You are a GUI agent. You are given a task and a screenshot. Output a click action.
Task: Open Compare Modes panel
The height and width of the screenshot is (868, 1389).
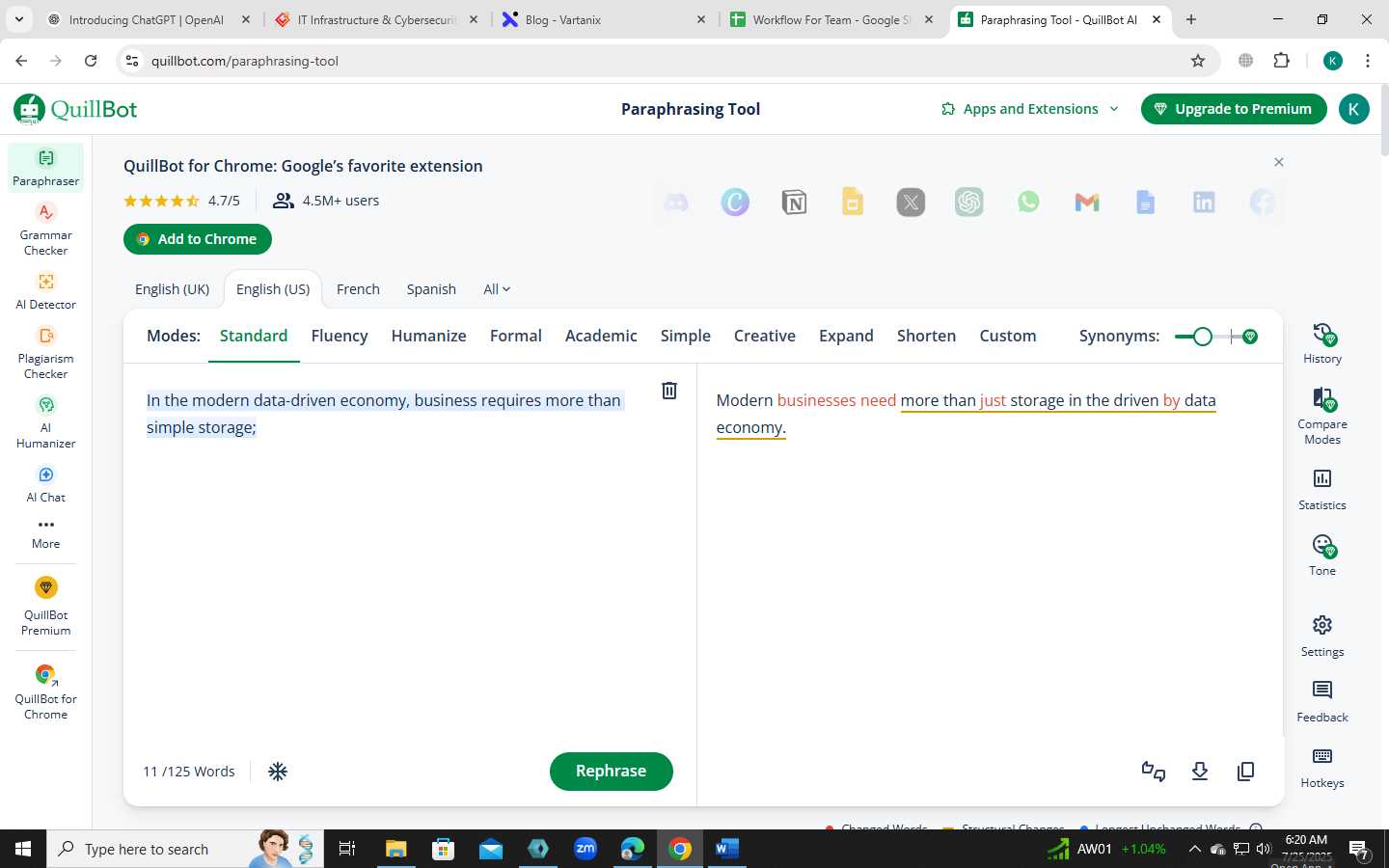tap(1322, 417)
